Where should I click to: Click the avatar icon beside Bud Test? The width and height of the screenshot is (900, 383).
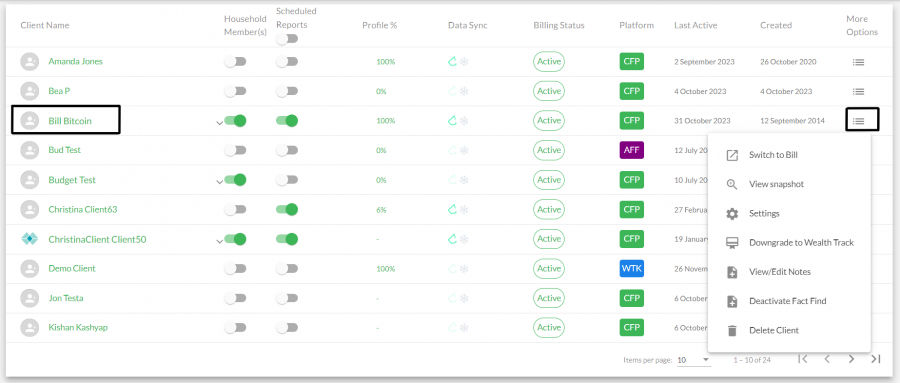[x=30, y=150]
